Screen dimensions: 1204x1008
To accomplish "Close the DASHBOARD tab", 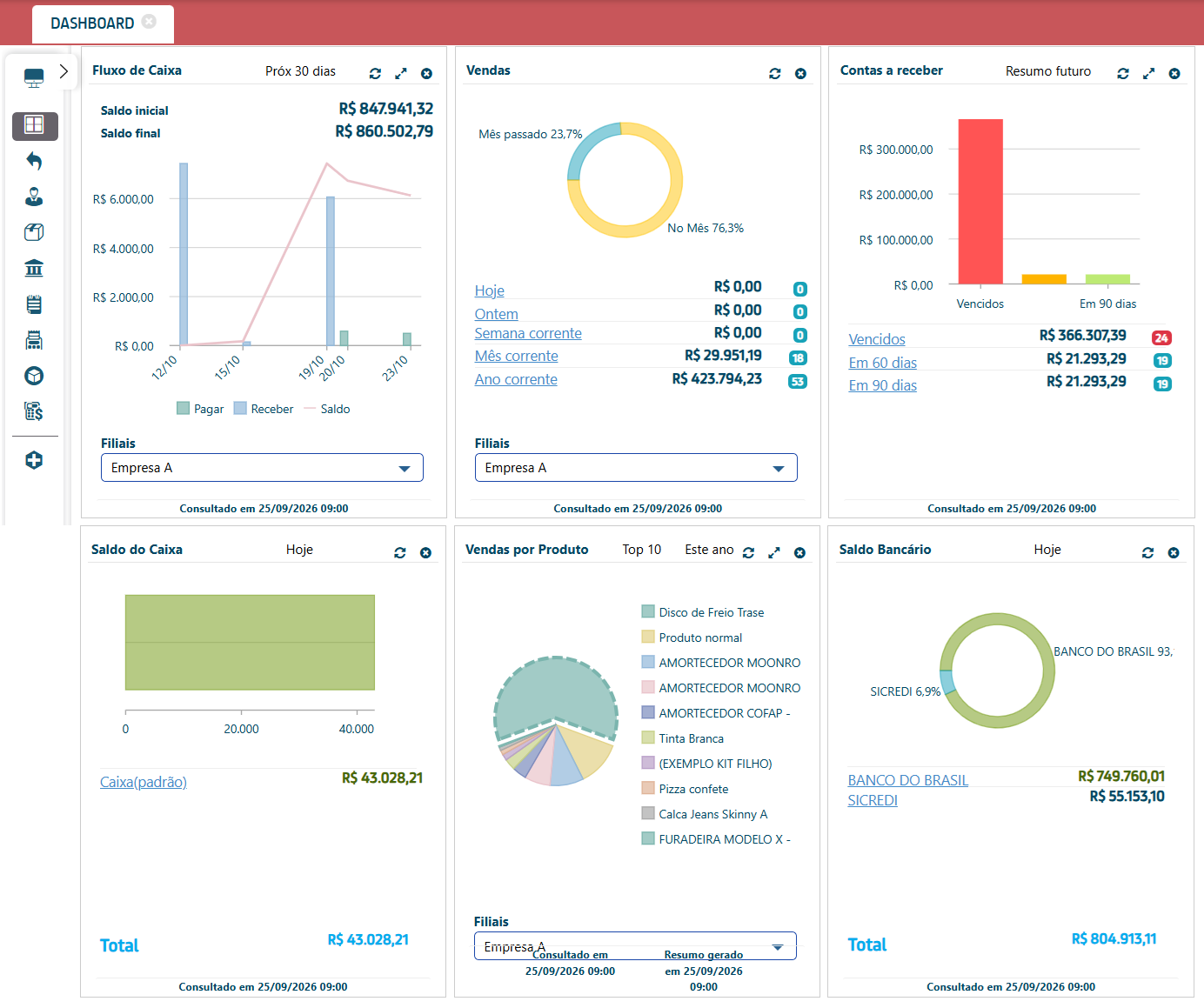I will (149, 21).
